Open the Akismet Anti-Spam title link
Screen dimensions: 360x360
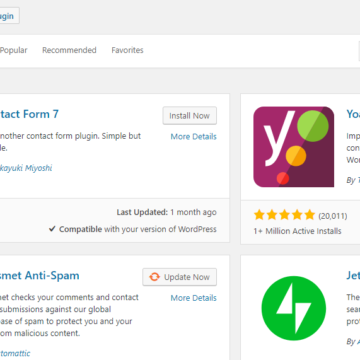pos(39,275)
